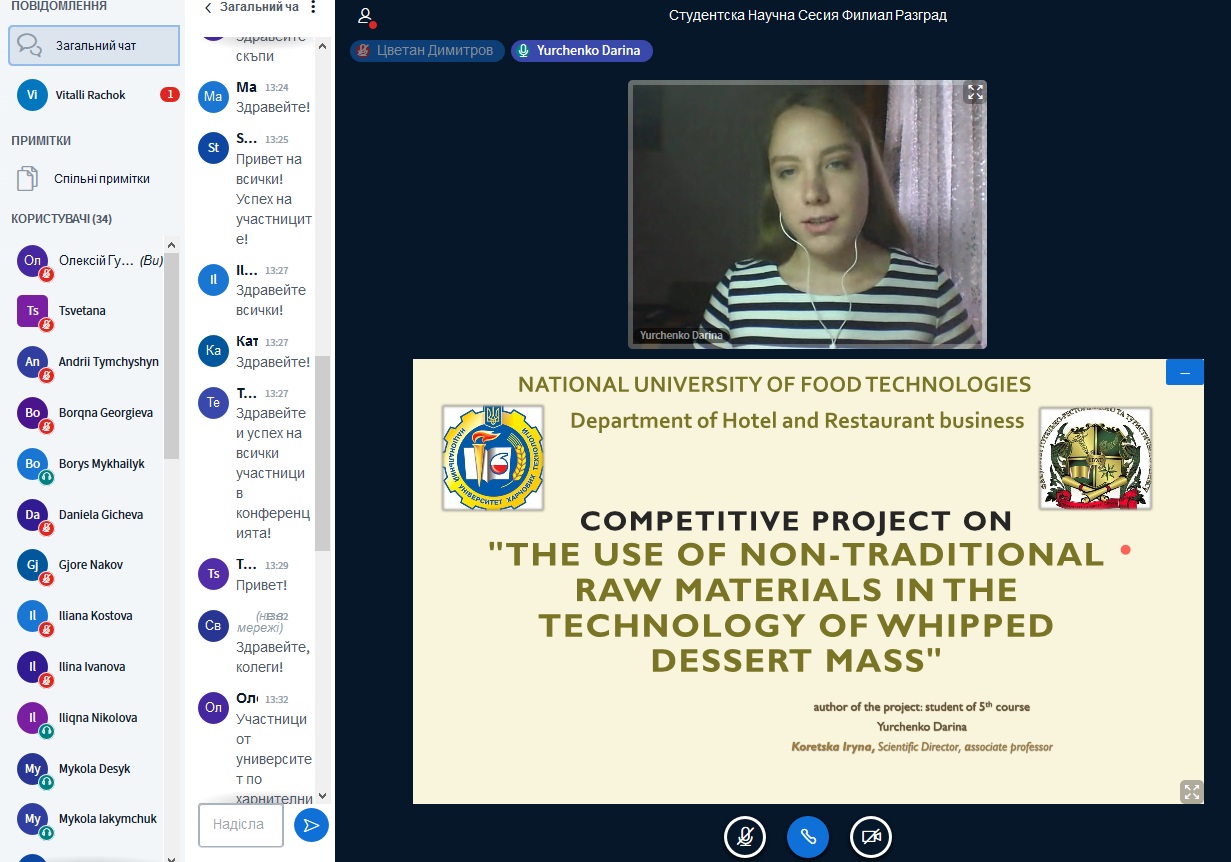Screen dimensions: 1231x862
Task: Open Спільні примітки shared notes
Action: 100,179
